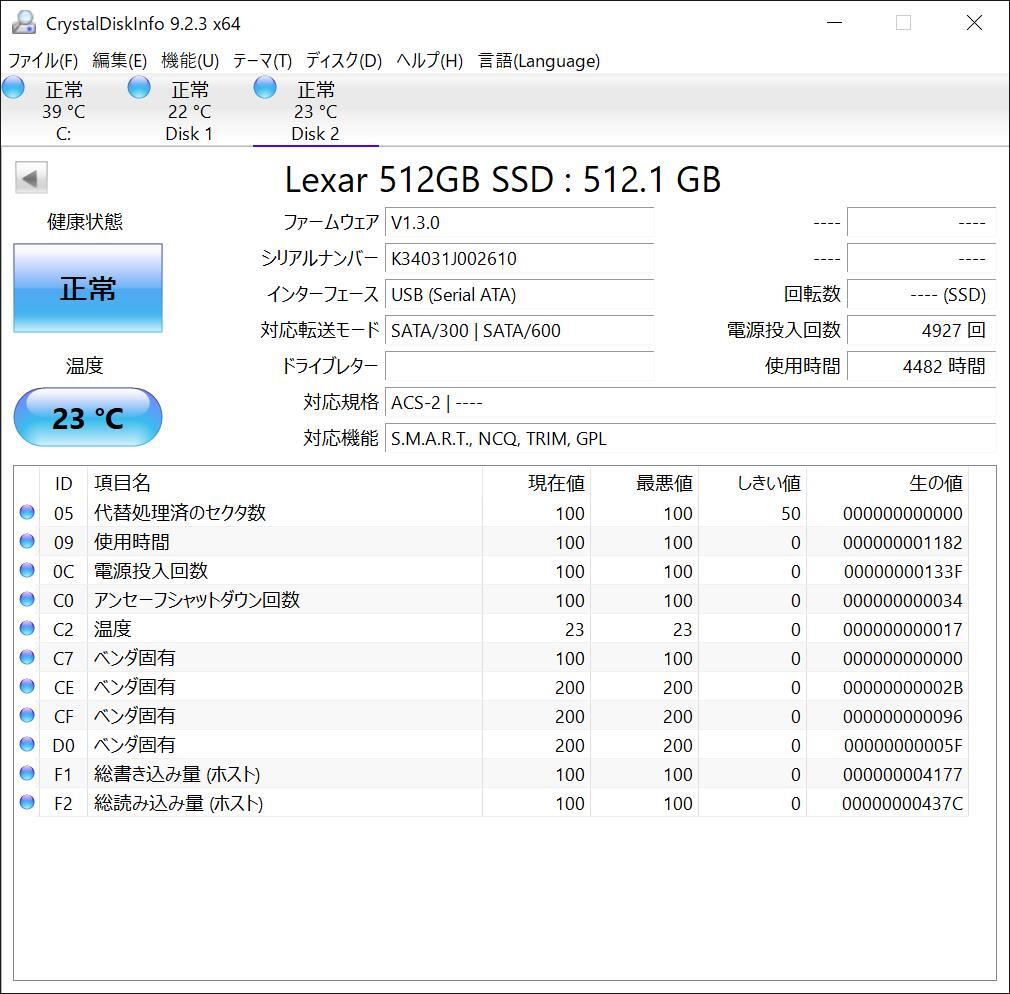Image resolution: width=1010 pixels, height=994 pixels.
Task: Click status orb for attribute CE row
Action: pyautogui.click(x=27, y=686)
